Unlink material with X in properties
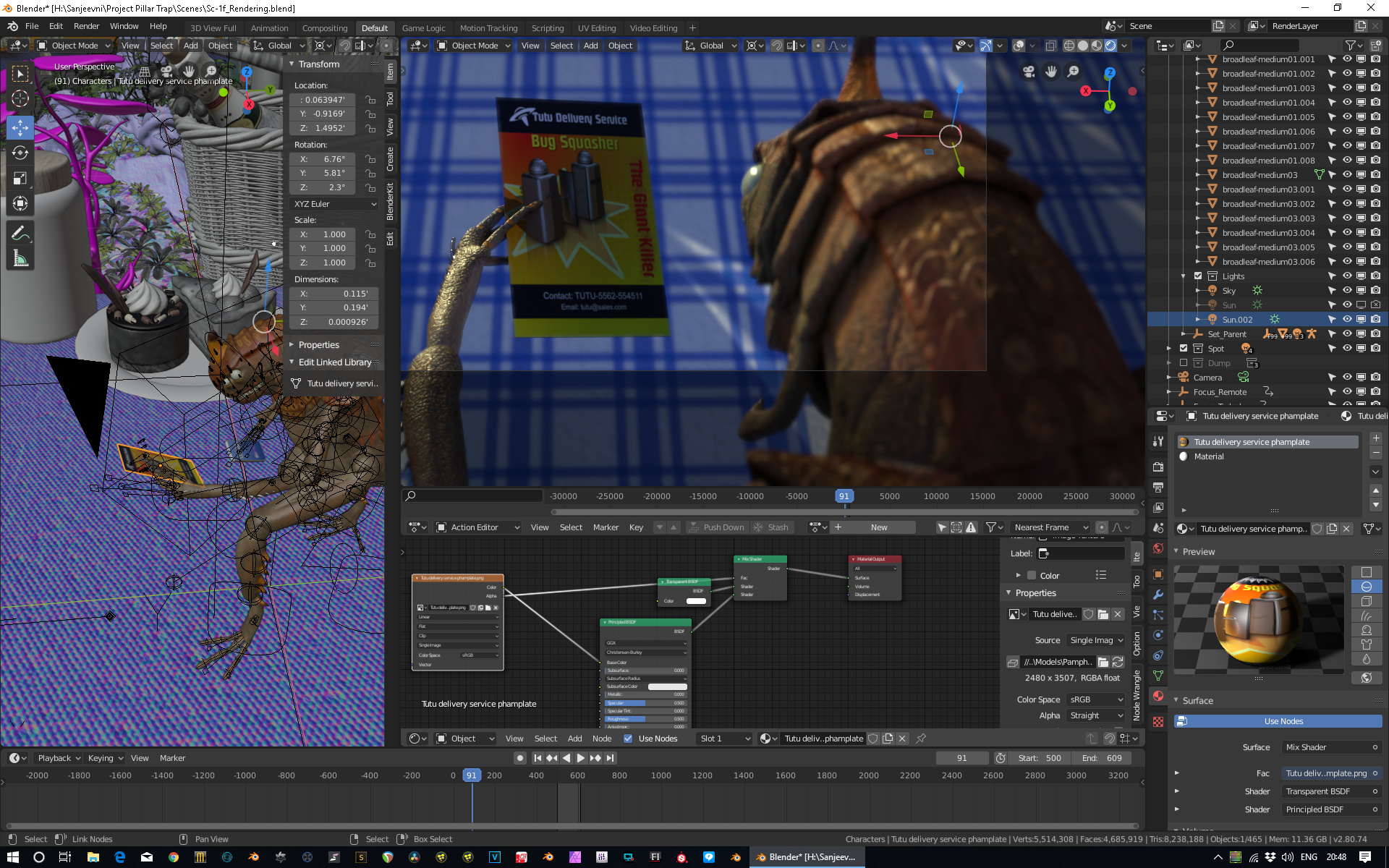Screen dimensions: 1389x868 tap(1346, 529)
